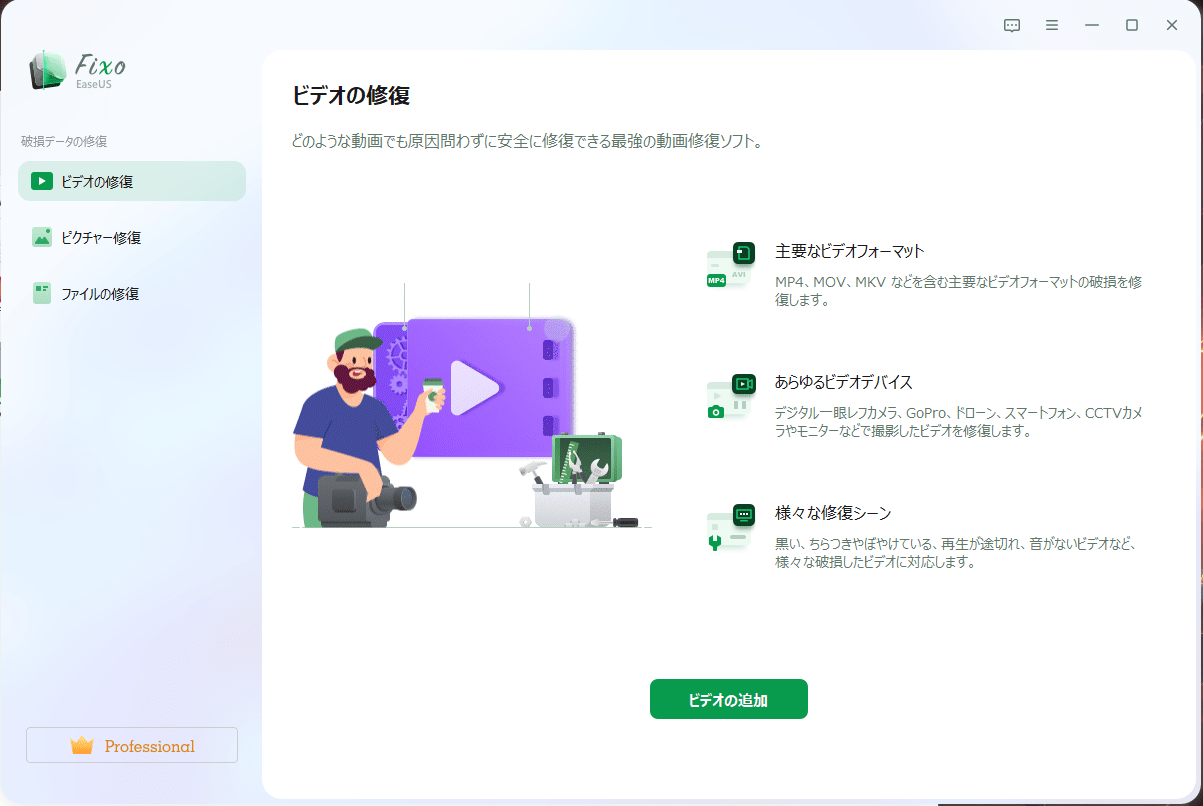
Task: Click the 様々な修復シーン heading
Action: tap(833, 513)
